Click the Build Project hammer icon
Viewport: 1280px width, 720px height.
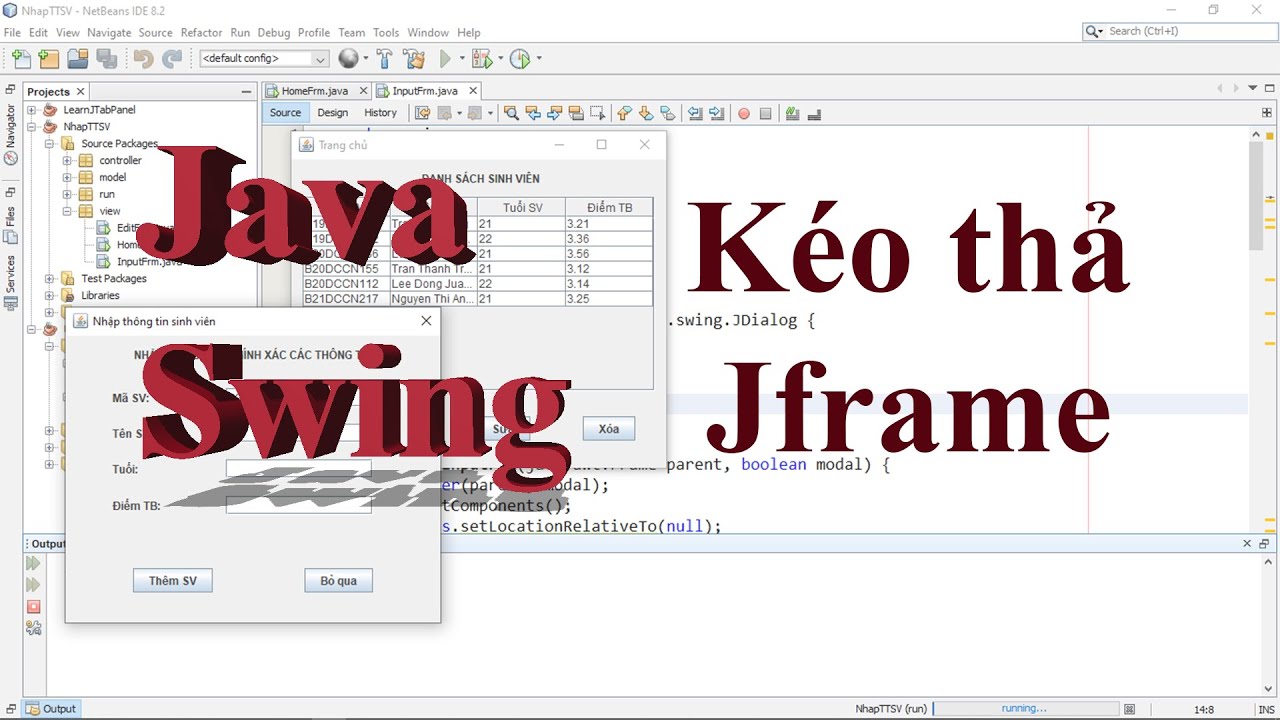click(x=384, y=59)
